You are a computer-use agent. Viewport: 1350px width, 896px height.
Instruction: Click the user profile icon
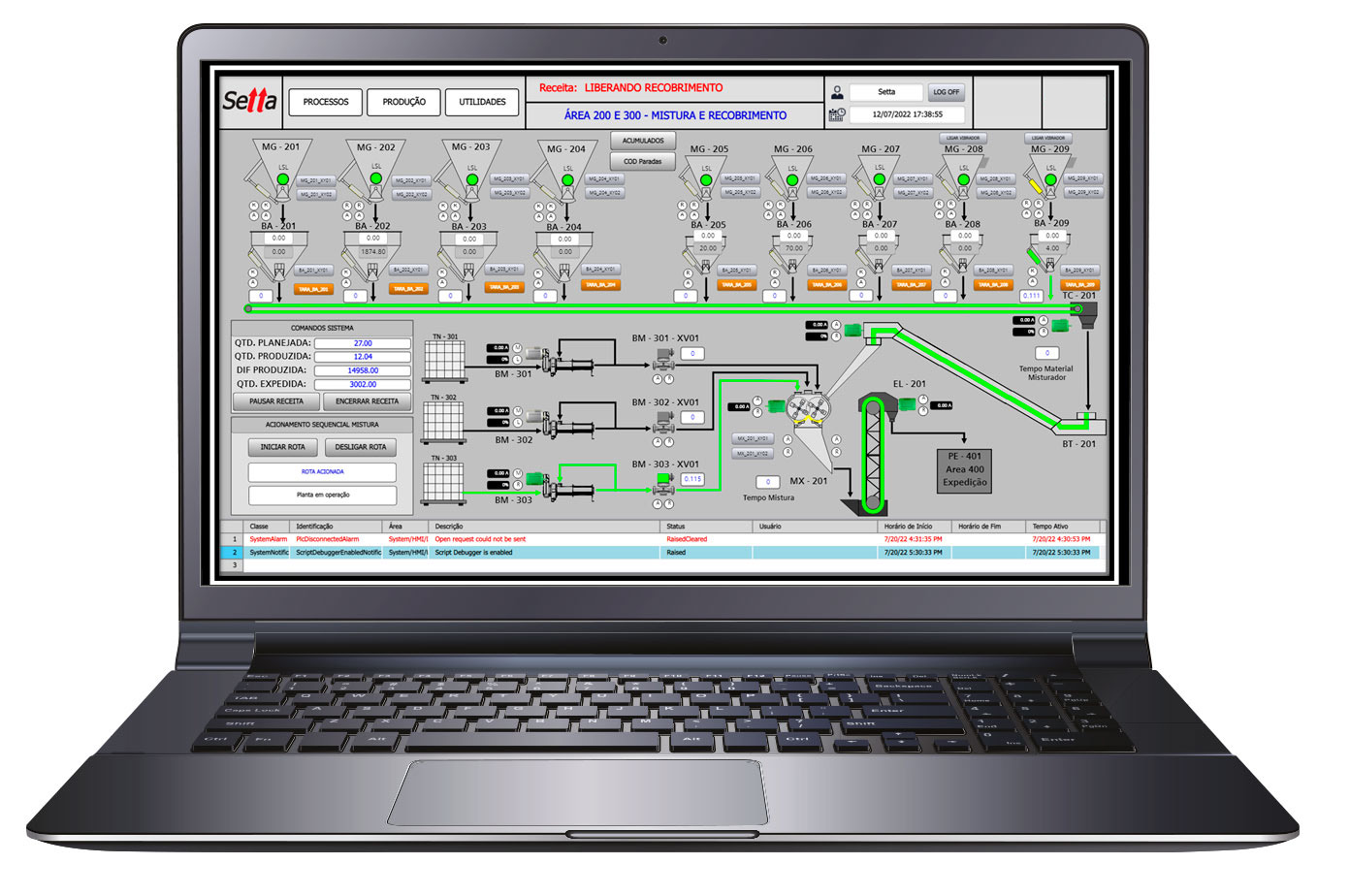click(837, 92)
